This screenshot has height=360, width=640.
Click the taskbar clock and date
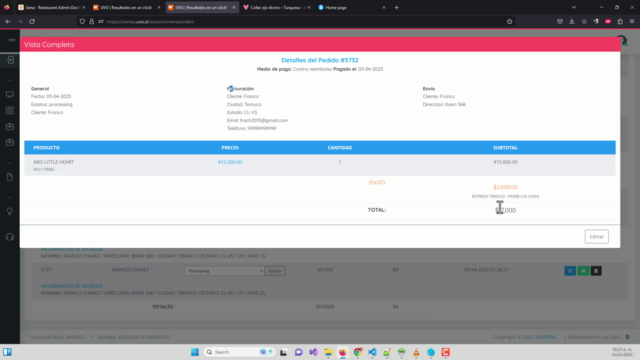pyautogui.click(x=622, y=352)
